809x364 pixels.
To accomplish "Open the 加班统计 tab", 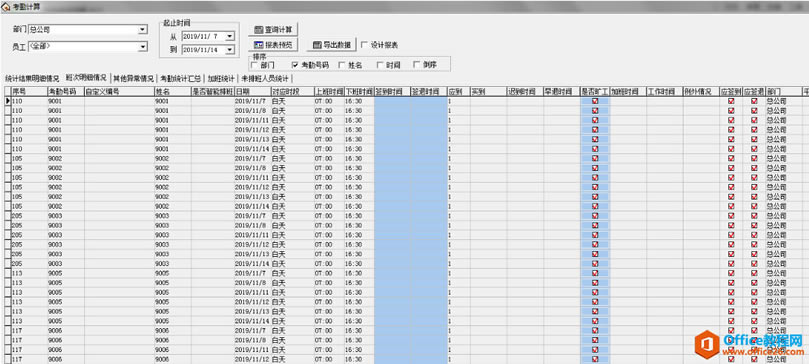I will click(221, 79).
